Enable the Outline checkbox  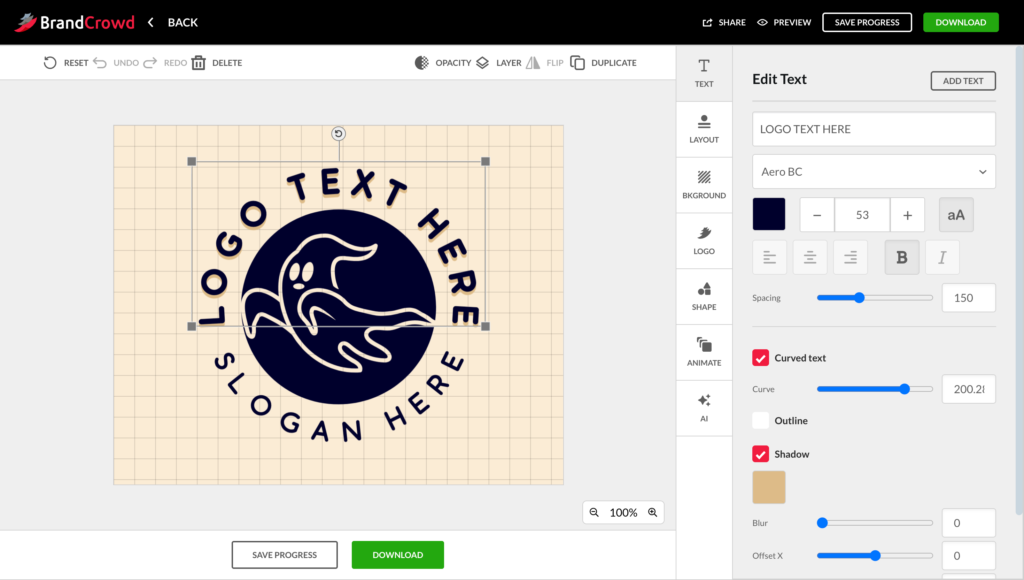[761, 421]
